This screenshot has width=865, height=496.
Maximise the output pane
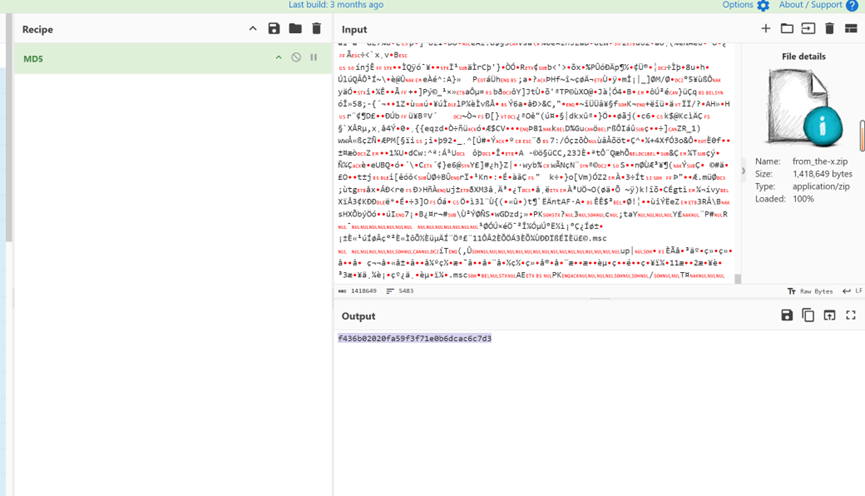click(x=851, y=315)
